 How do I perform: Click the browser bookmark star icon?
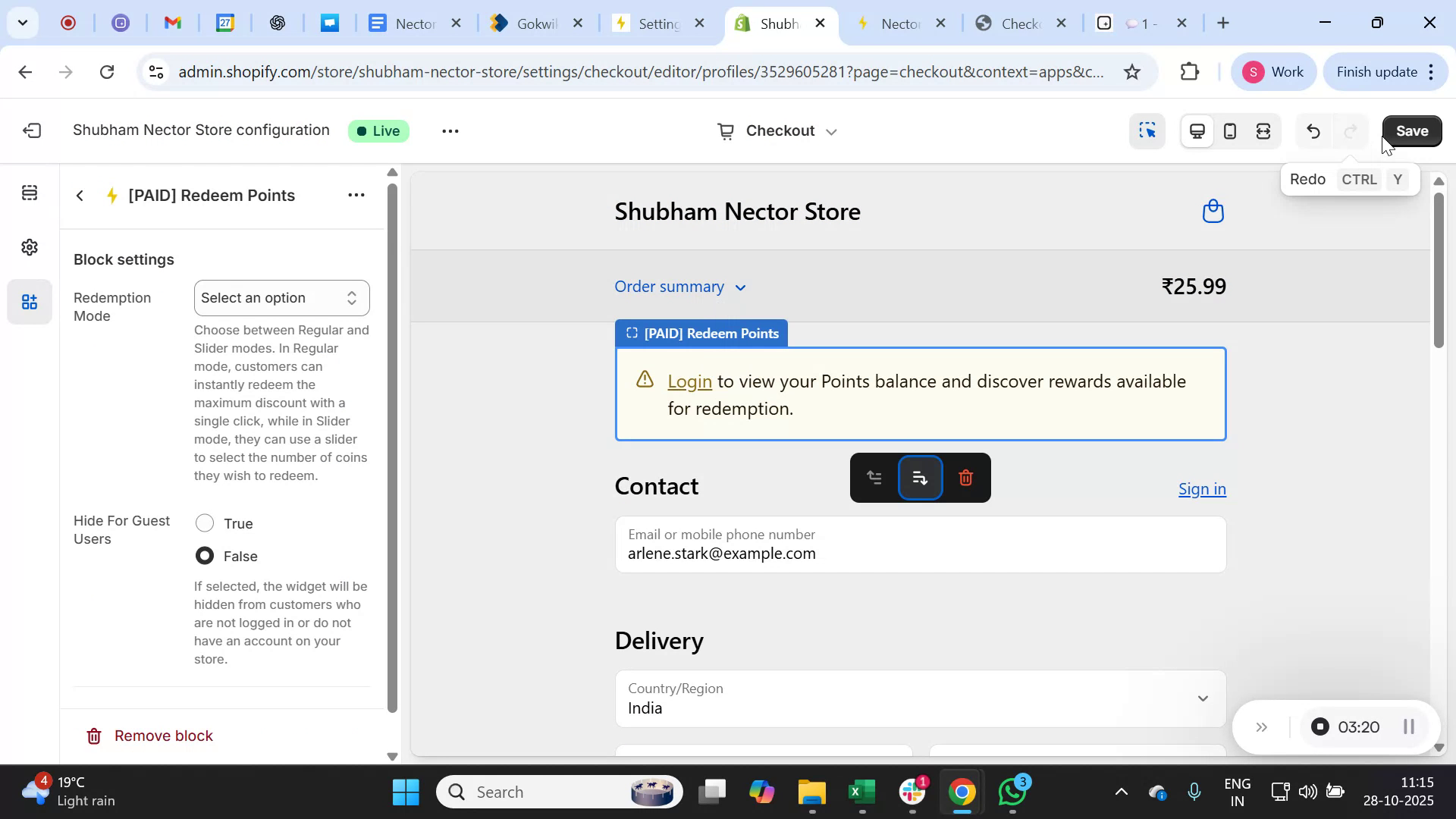[1131, 71]
